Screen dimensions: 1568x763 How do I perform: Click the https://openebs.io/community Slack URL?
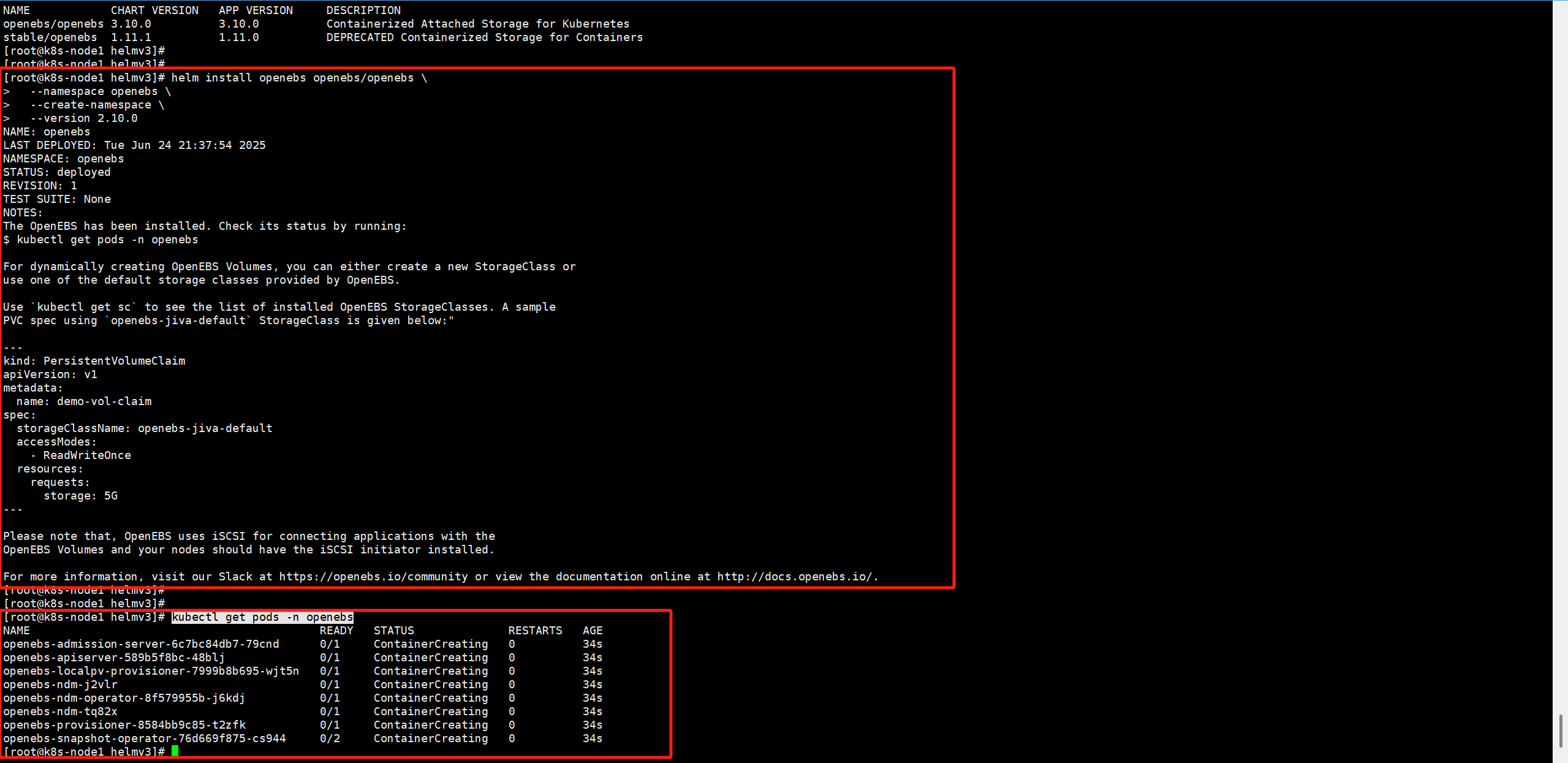374,577
